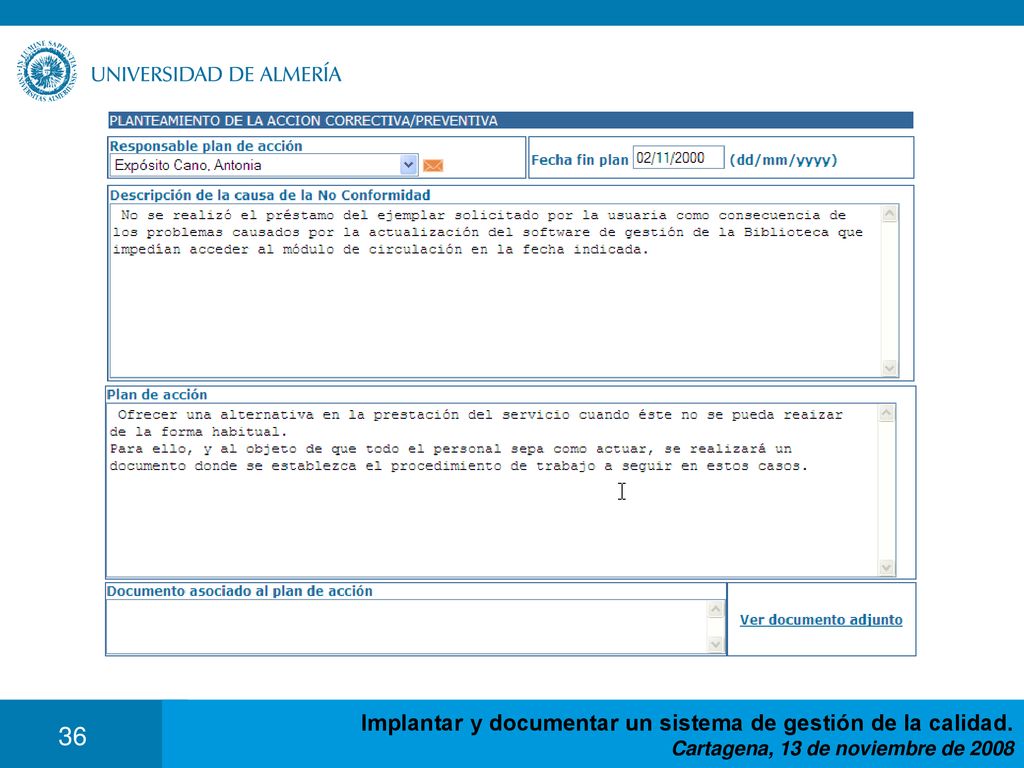Click the Fecha fin plan label
Viewport: 1024px width, 768px height.
pos(579,160)
